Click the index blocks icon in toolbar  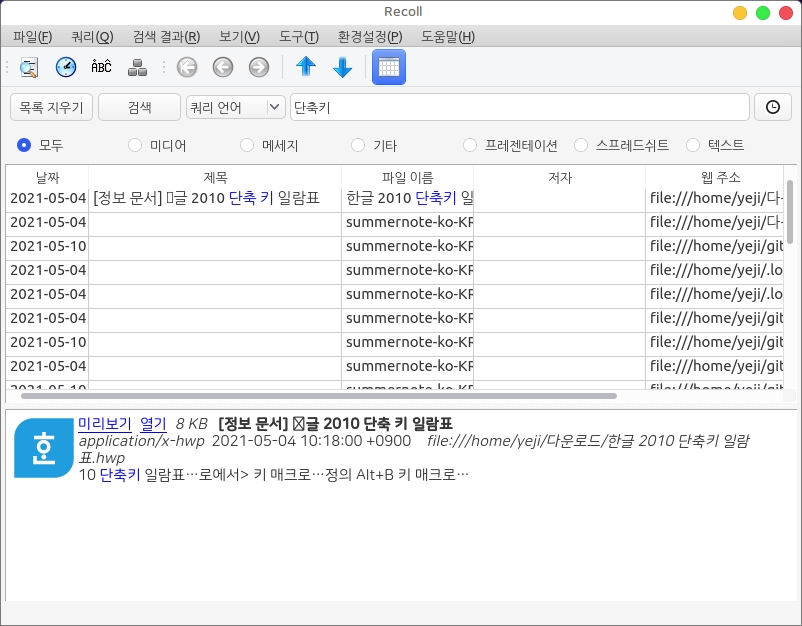[138, 67]
